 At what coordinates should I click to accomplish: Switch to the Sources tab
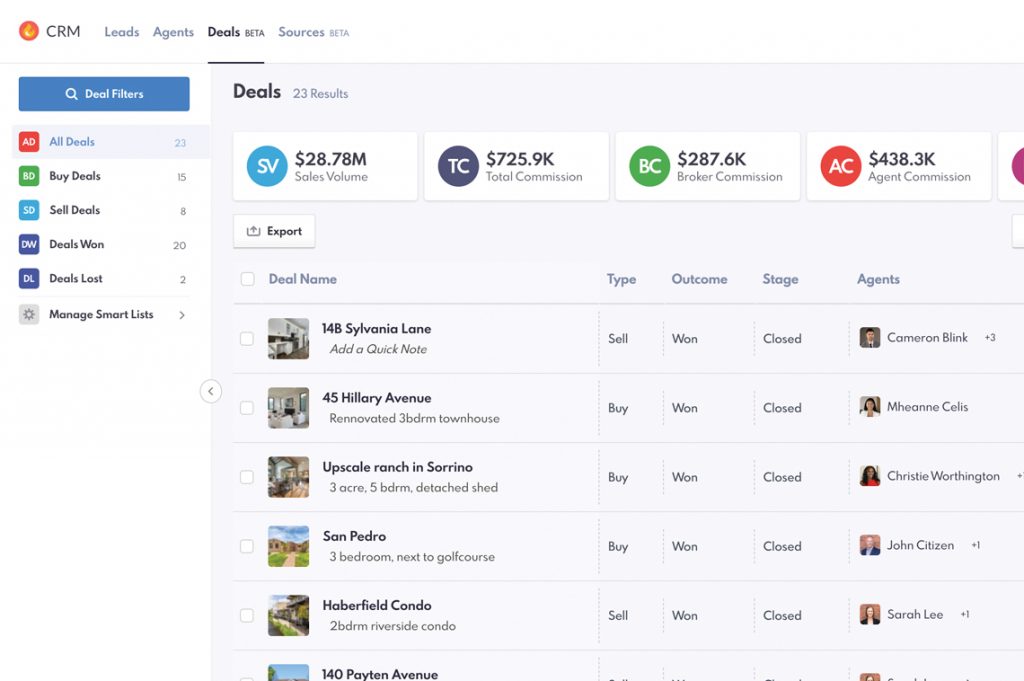pyautogui.click(x=301, y=32)
